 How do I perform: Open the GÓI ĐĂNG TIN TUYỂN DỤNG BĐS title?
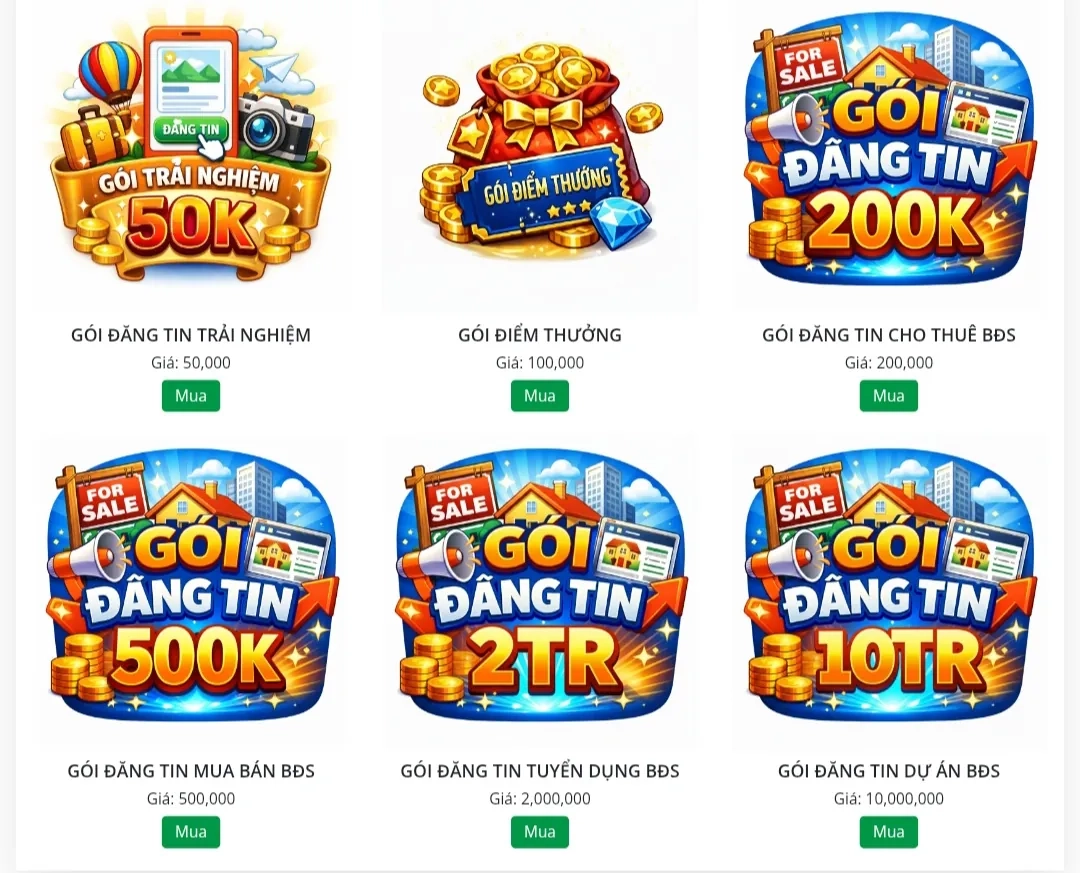pos(540,770)
